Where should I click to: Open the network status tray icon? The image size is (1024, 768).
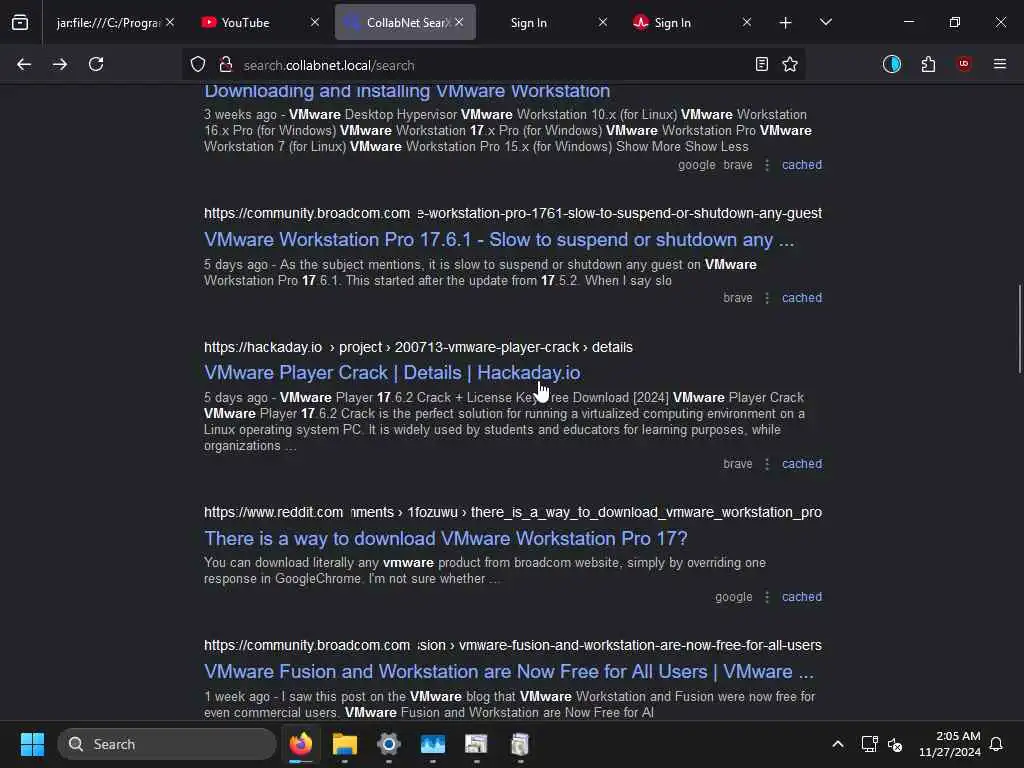[869, 744]
